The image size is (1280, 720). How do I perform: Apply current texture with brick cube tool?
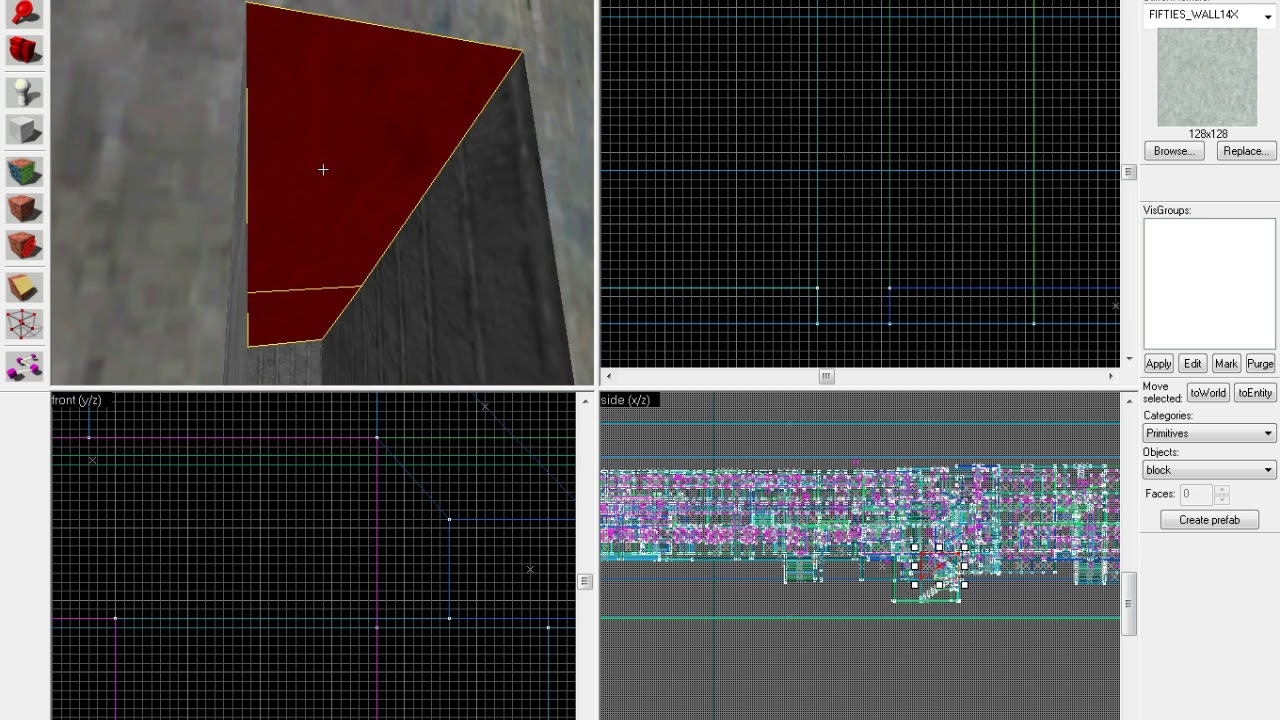[24, 208]
